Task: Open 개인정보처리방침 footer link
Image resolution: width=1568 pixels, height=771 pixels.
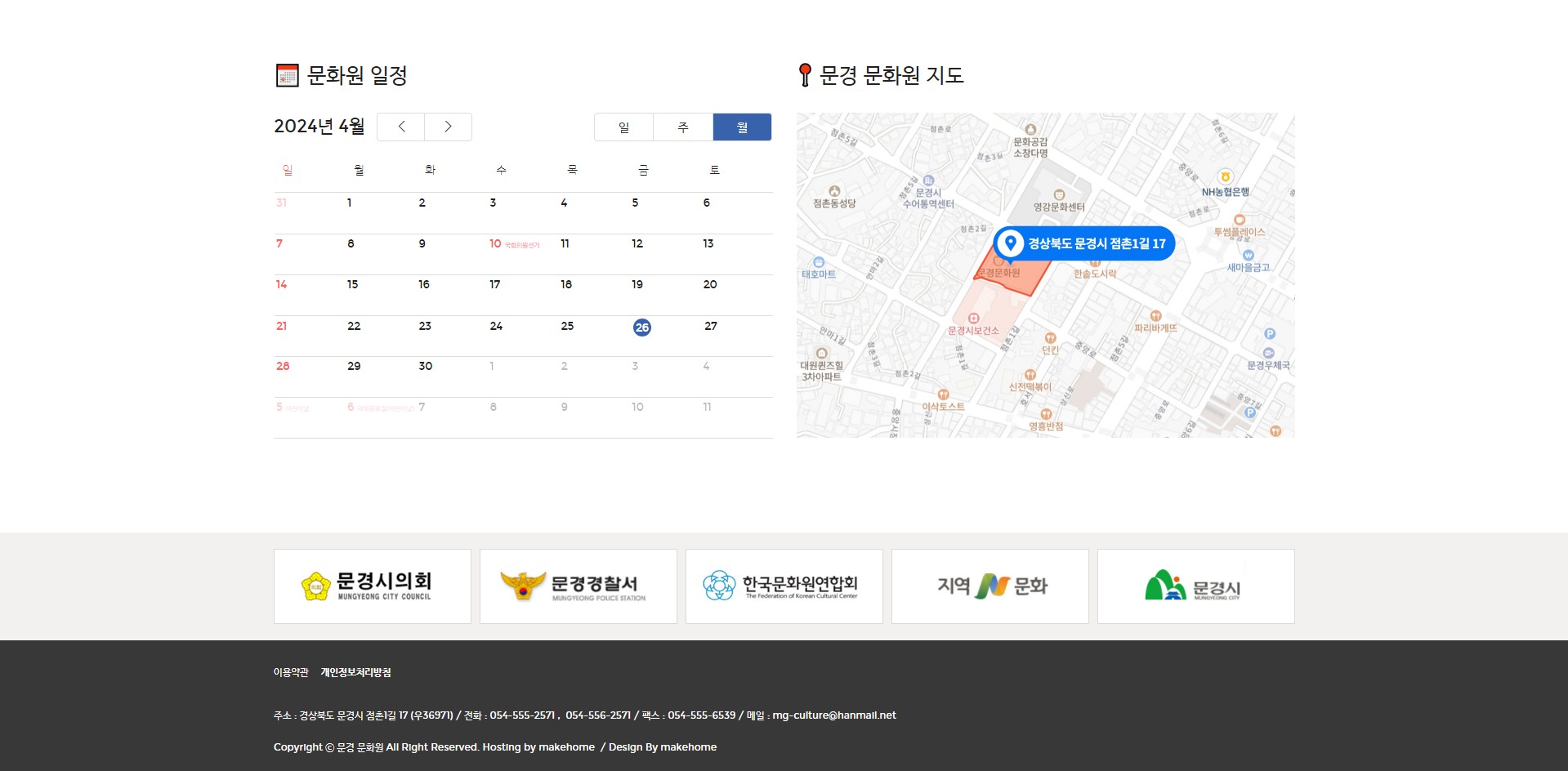Action: 355,672
